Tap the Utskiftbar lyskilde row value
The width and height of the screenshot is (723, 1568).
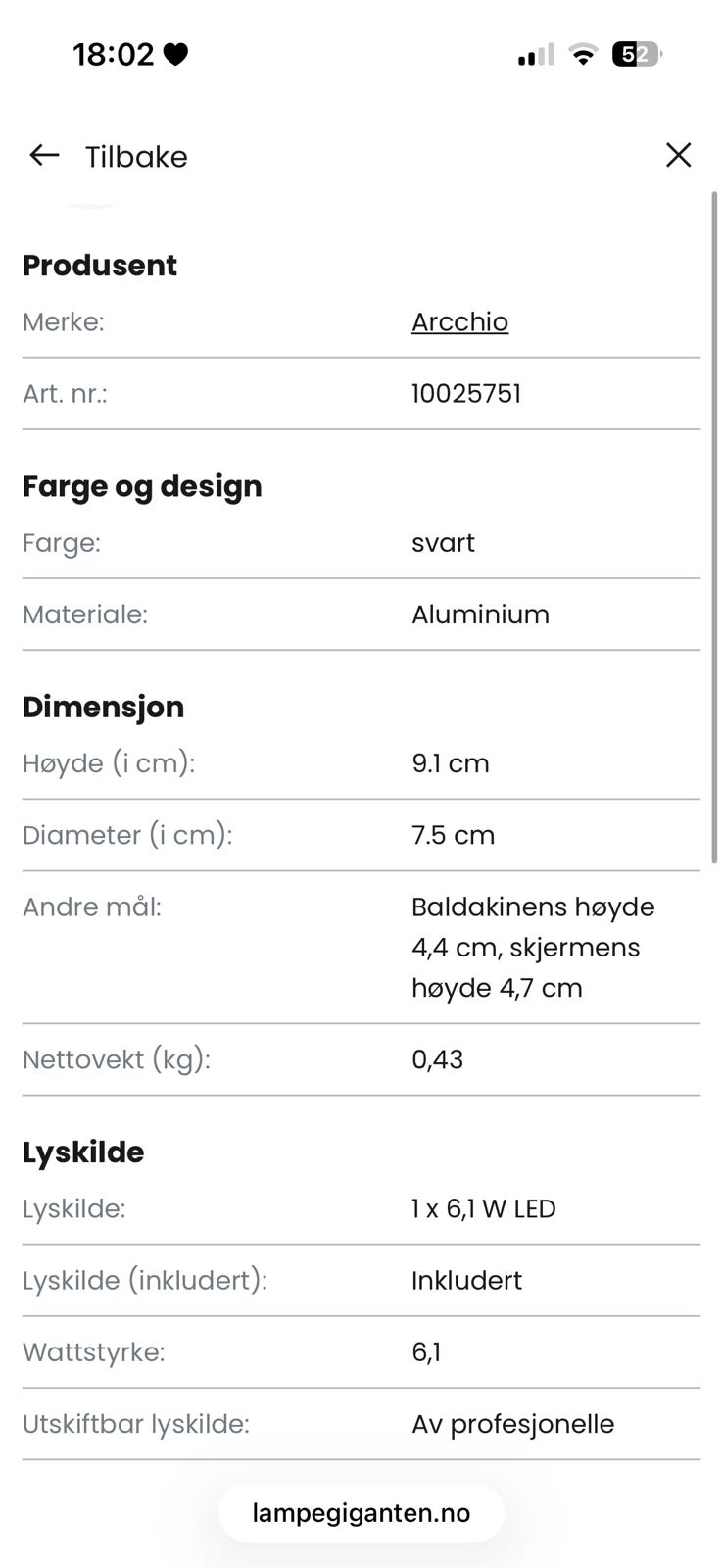pos(513,1424)
